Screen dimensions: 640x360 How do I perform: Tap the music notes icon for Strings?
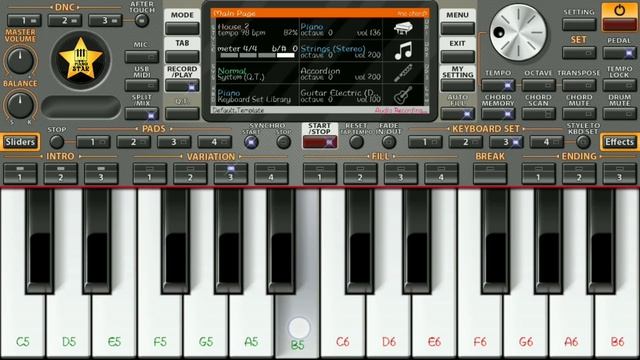point(403,51)
